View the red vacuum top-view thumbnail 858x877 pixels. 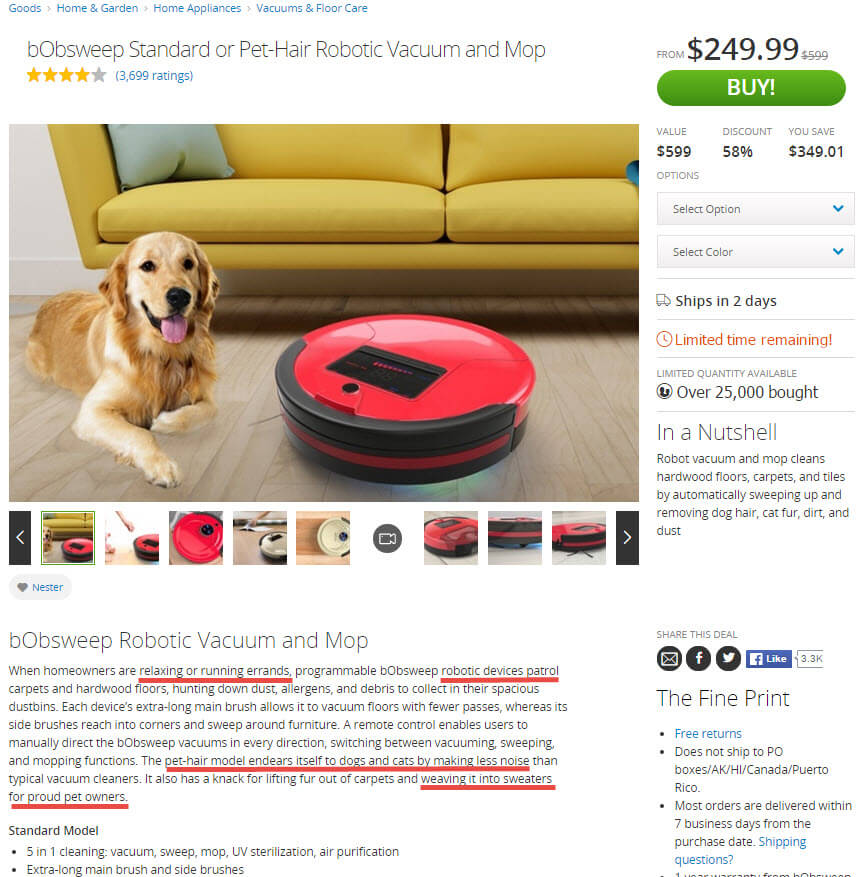click(x=196, y=537)
